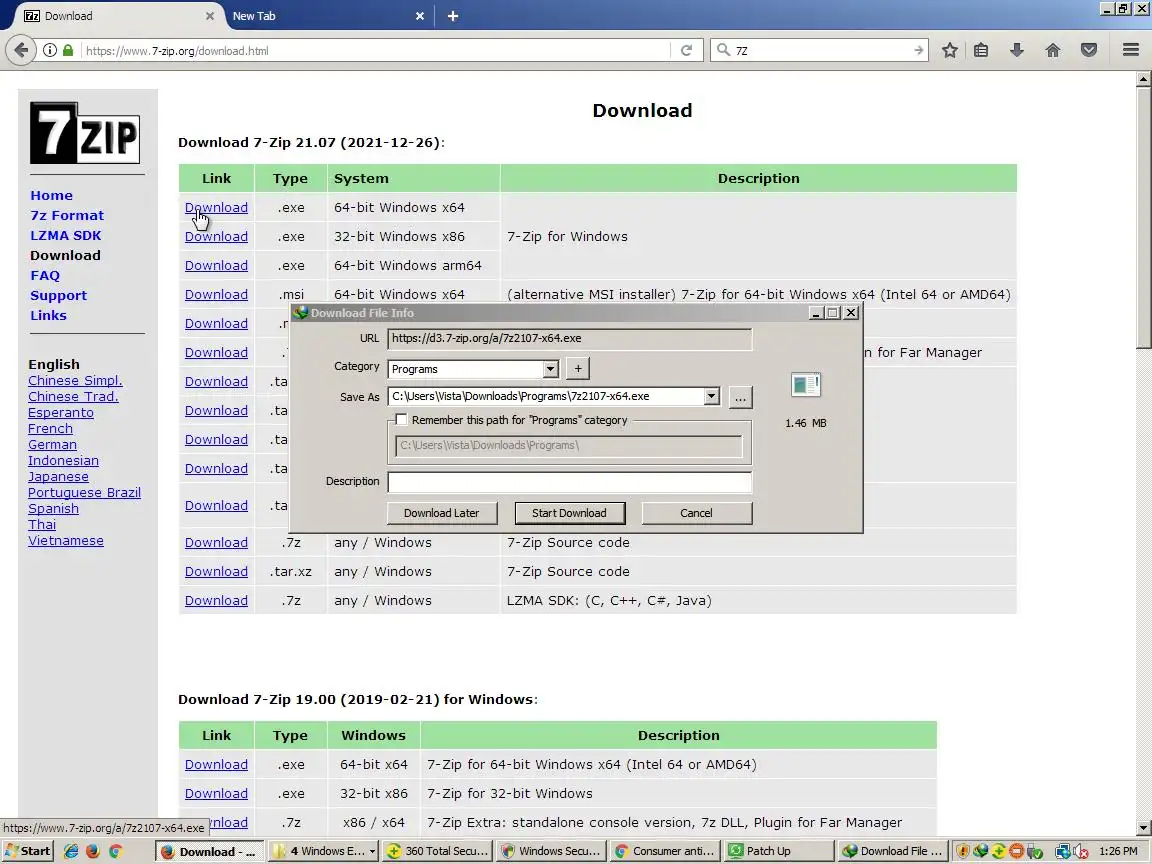Image resolution: width=1152 pixels, height=864 pixels.
Task: Click the browser back arrow button
Action: [x=21, y=50]
